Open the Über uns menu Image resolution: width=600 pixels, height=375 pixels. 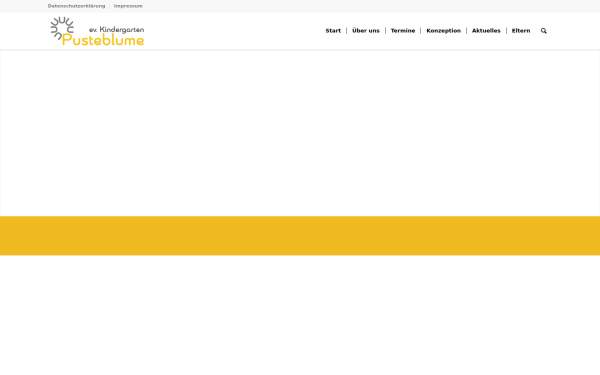tap(365, 31)
